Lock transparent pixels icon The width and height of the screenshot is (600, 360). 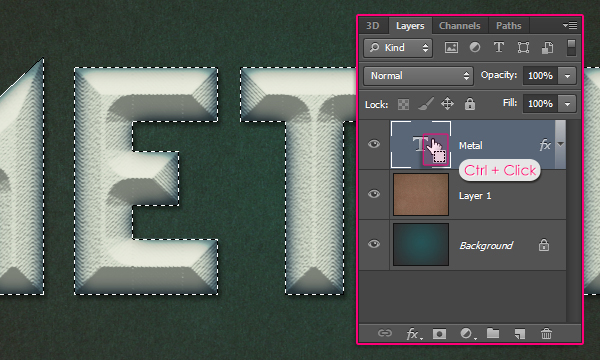point(403,104)
